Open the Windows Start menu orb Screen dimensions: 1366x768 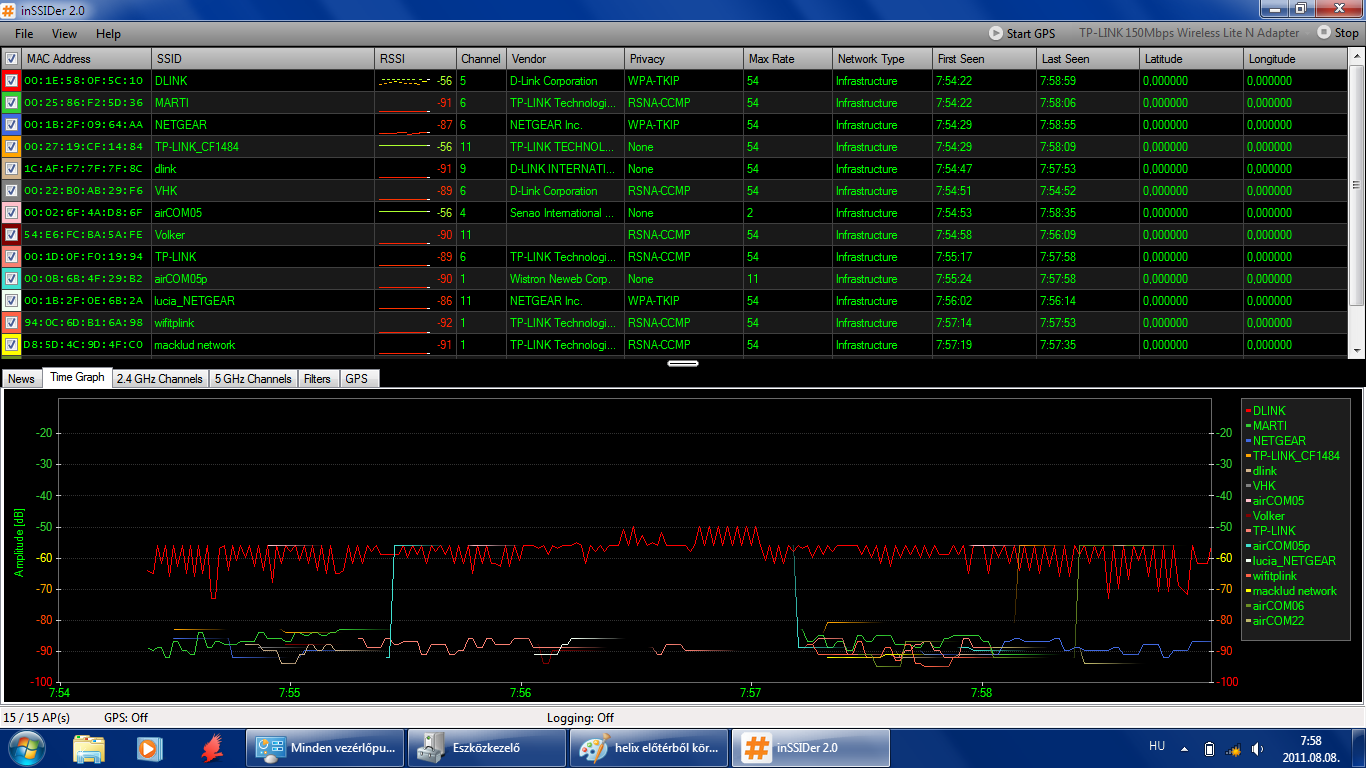[x=26, y=747]
